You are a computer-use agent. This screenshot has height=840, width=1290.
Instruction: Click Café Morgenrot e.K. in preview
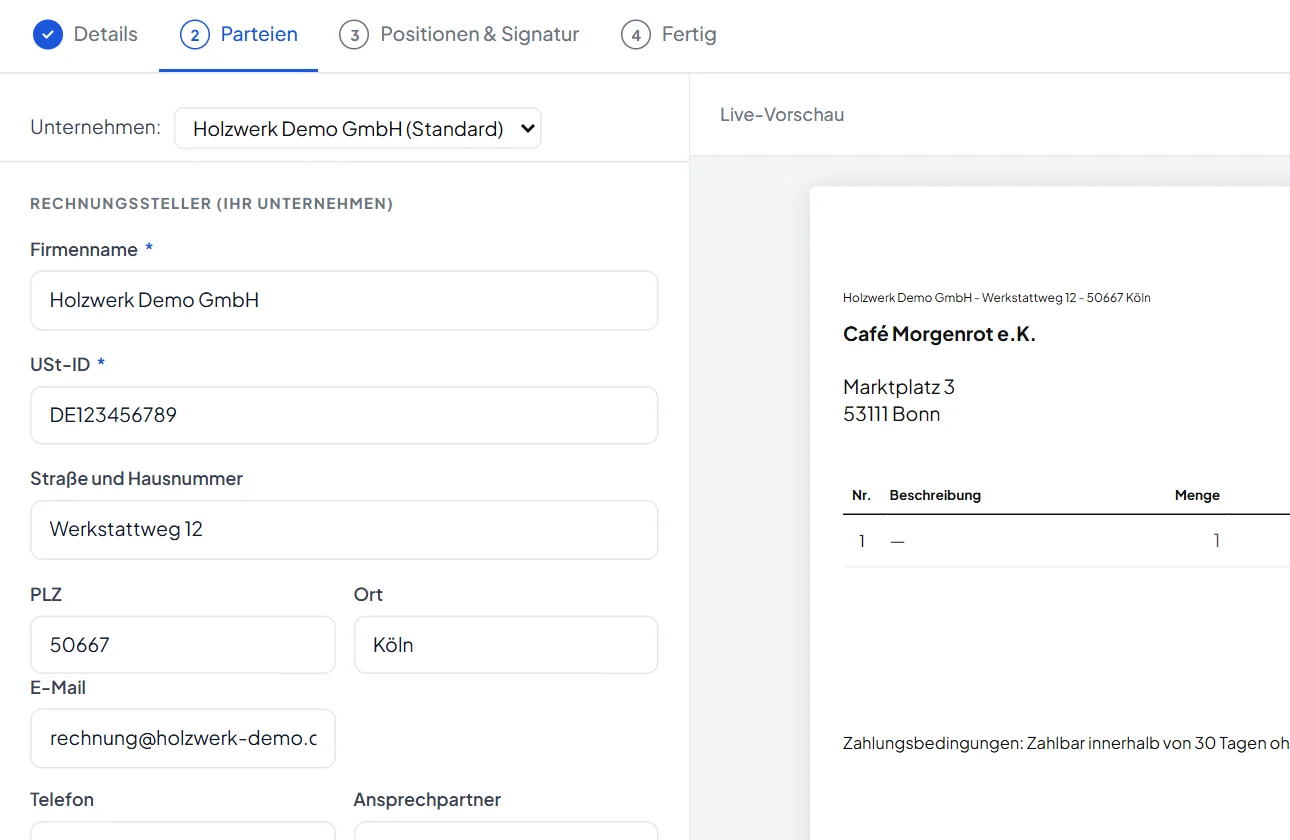tap(939, 334)
